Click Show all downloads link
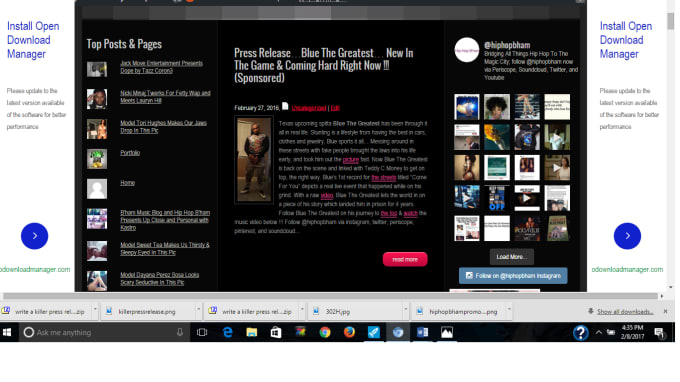 [625, 312]
